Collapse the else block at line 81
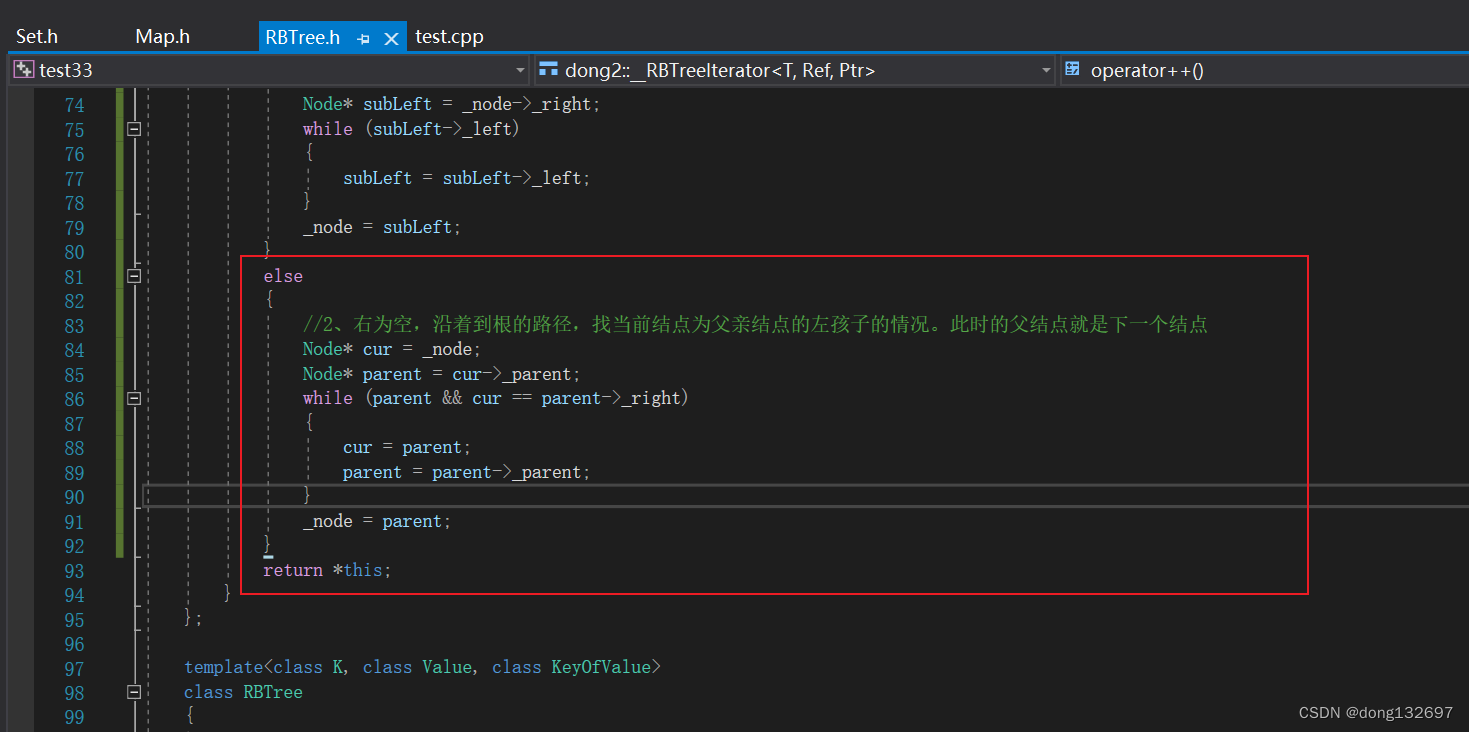The height and width of the screenshot is (732, 1469). point(134,276)
